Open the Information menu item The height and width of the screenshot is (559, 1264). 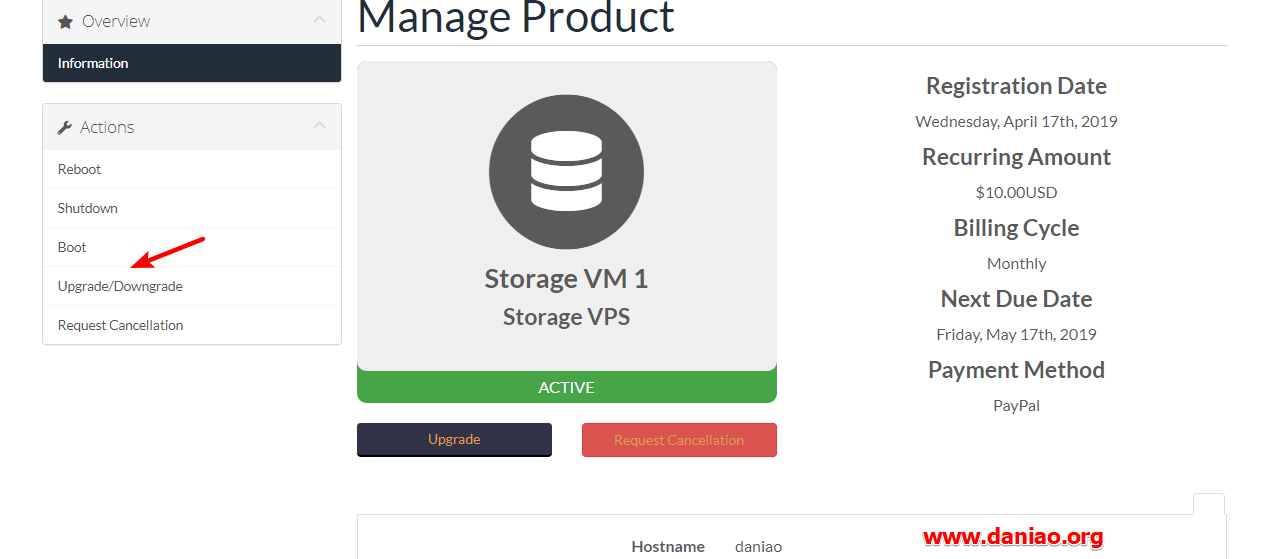click(192, 63)
